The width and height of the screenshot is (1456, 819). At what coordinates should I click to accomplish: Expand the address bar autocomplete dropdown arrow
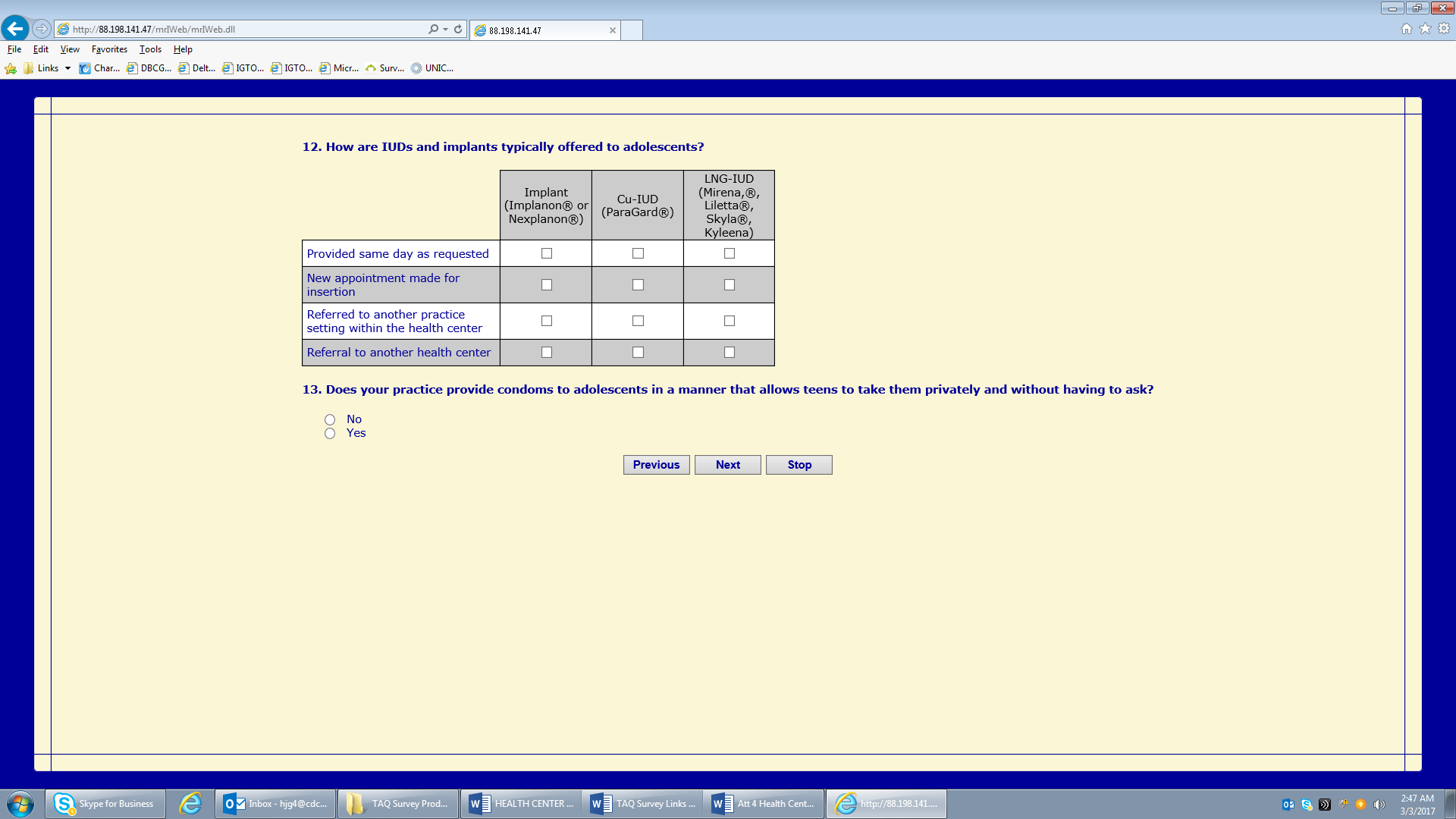[x=445, y=29]
